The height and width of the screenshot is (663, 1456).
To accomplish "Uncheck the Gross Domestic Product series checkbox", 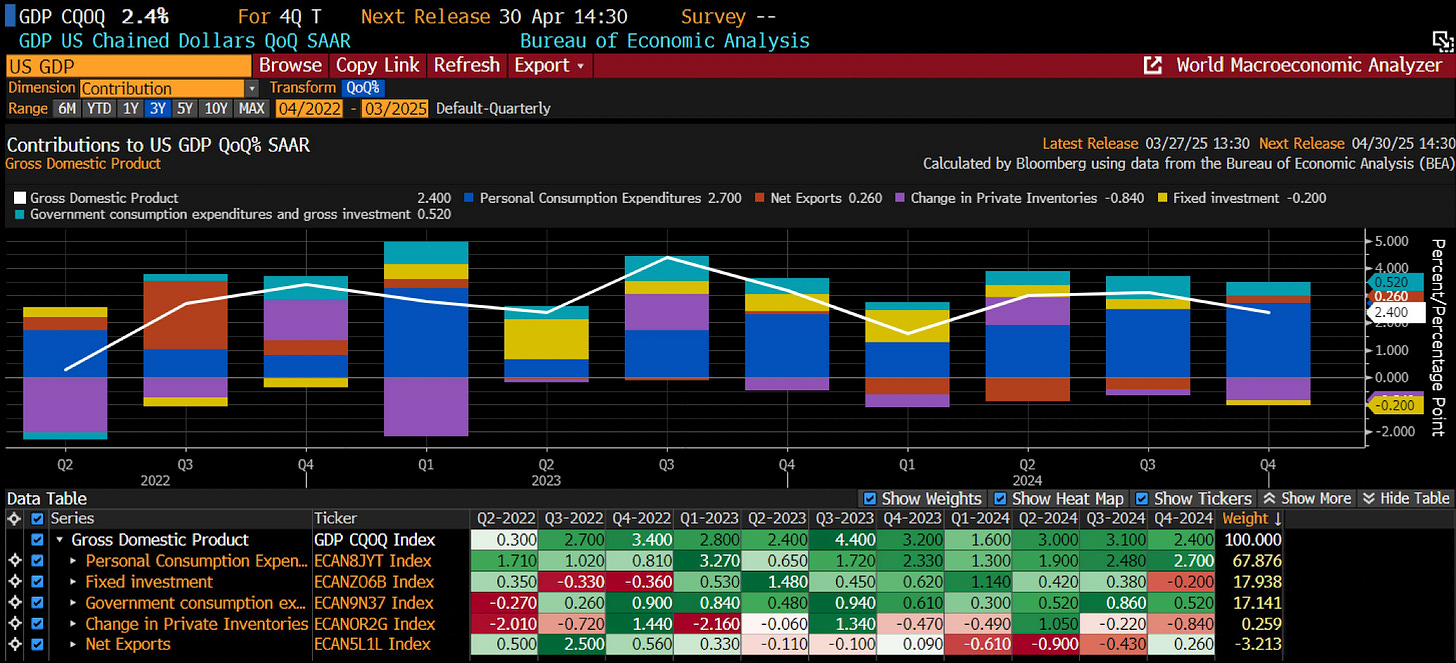I will point(38,540).
